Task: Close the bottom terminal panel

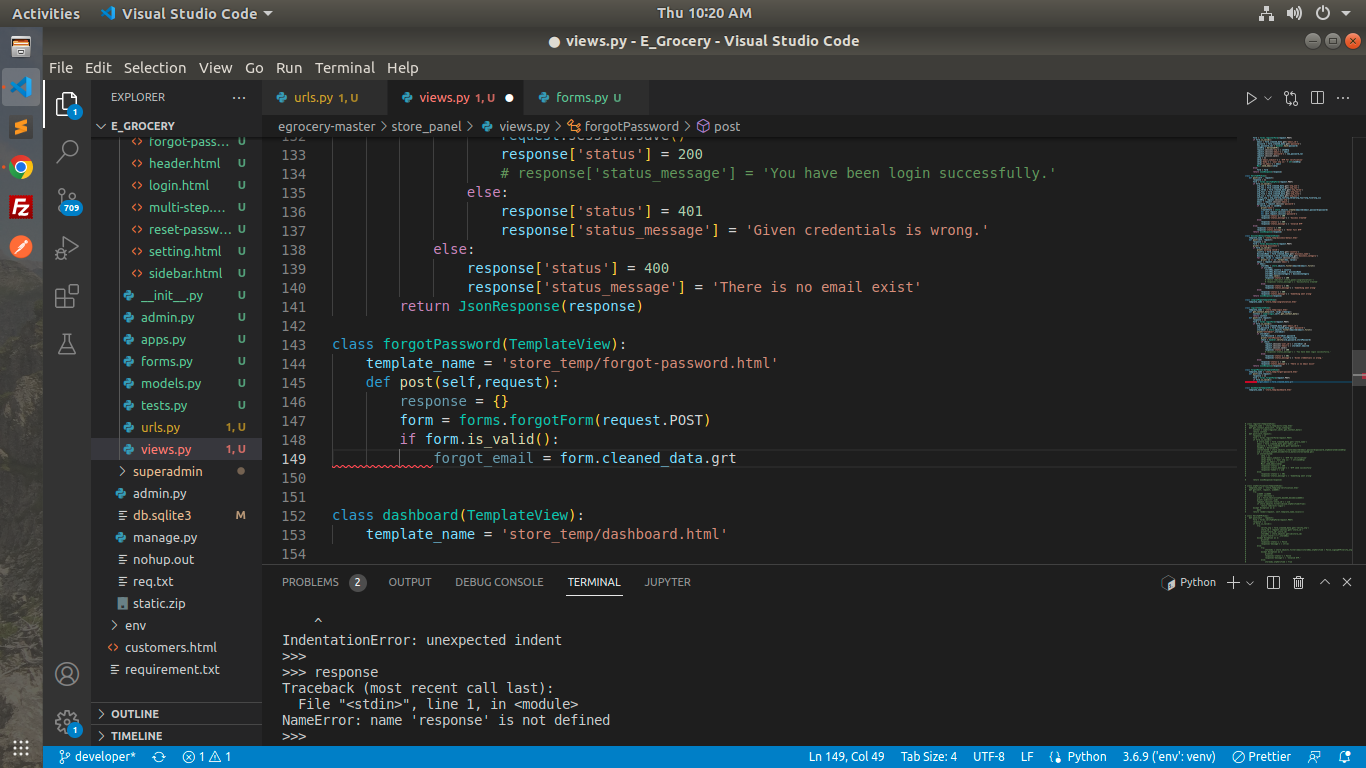Action: tap(1348, 582)
